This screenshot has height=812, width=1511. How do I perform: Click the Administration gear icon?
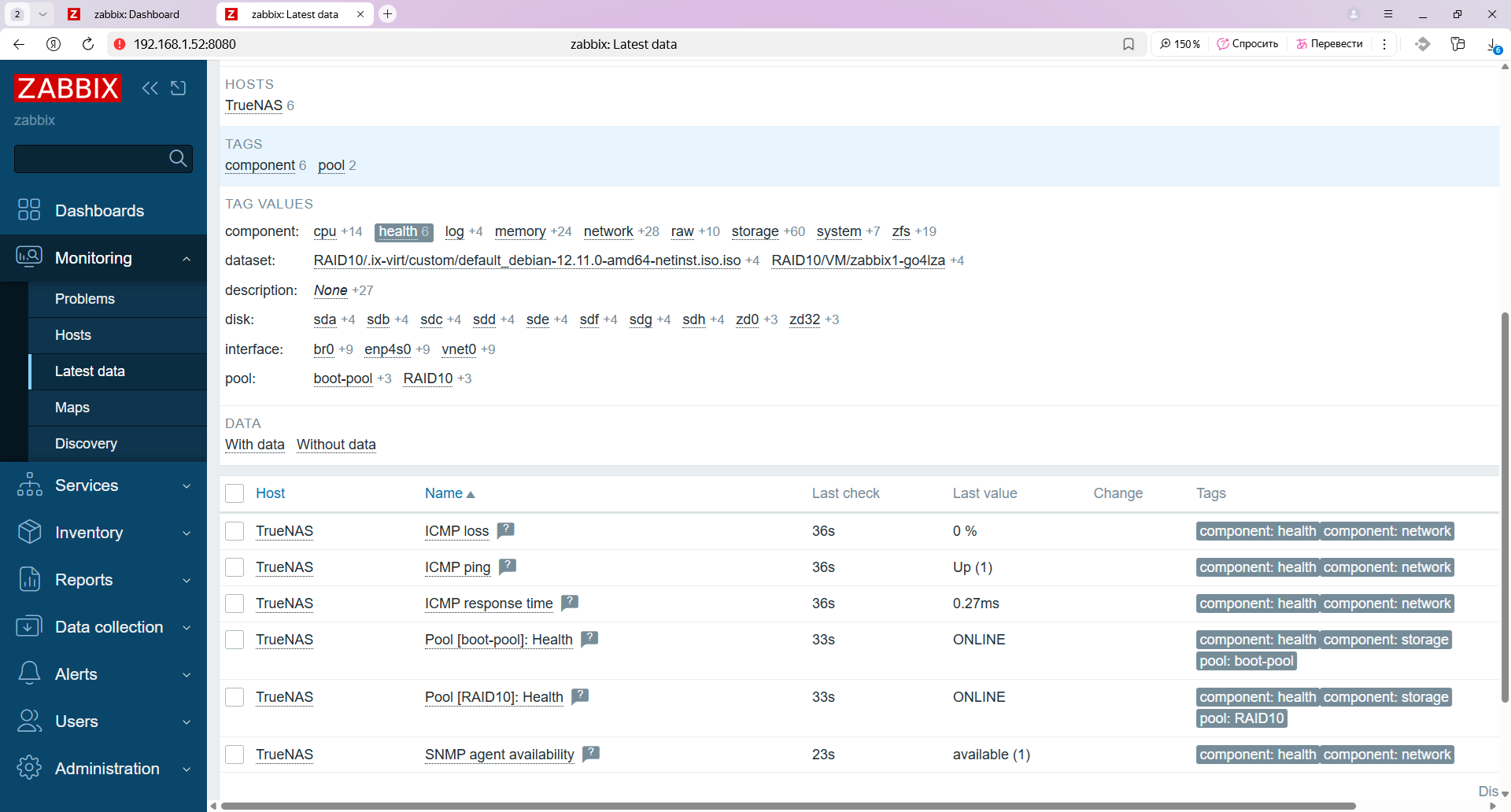tap(29, 768)
